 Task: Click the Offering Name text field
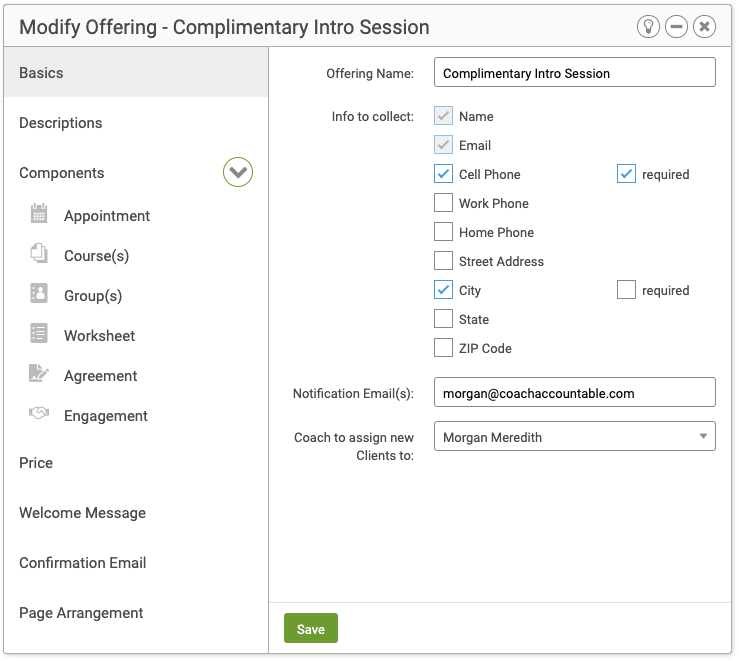[x=575, y=72]
